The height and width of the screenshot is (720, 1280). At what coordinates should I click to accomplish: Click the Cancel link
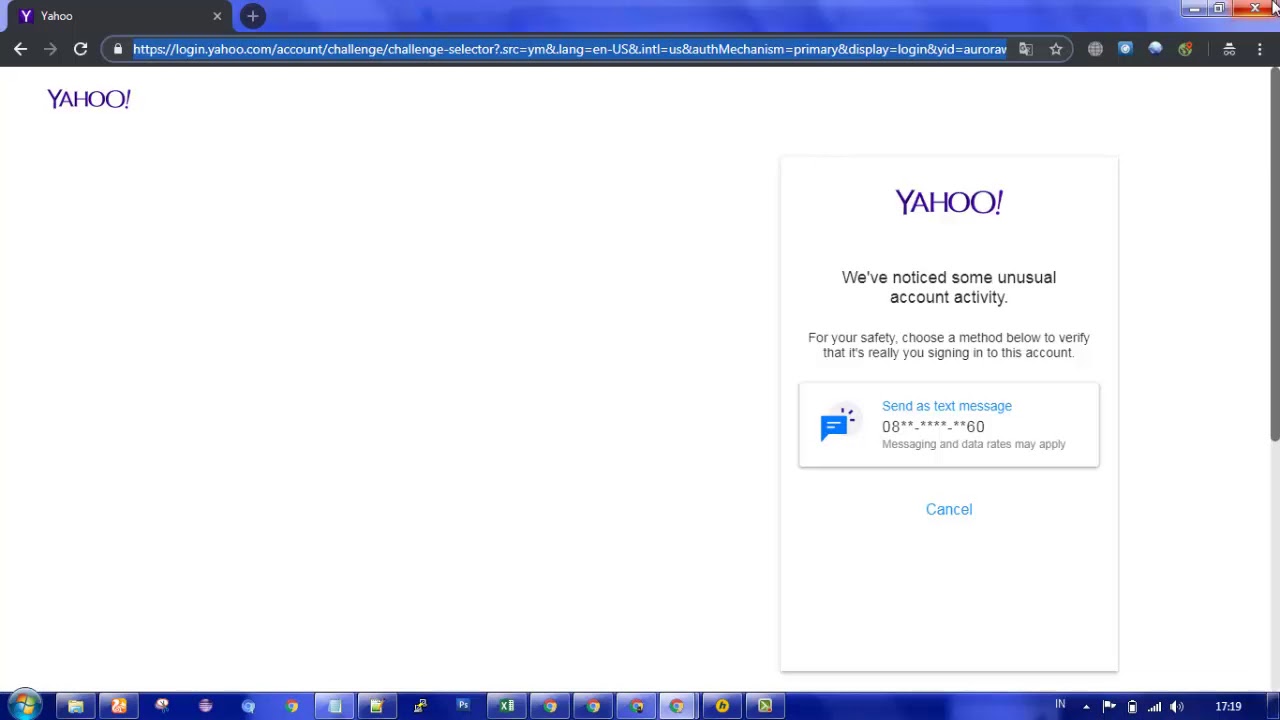pyautogui.click(x=948, y=509)
